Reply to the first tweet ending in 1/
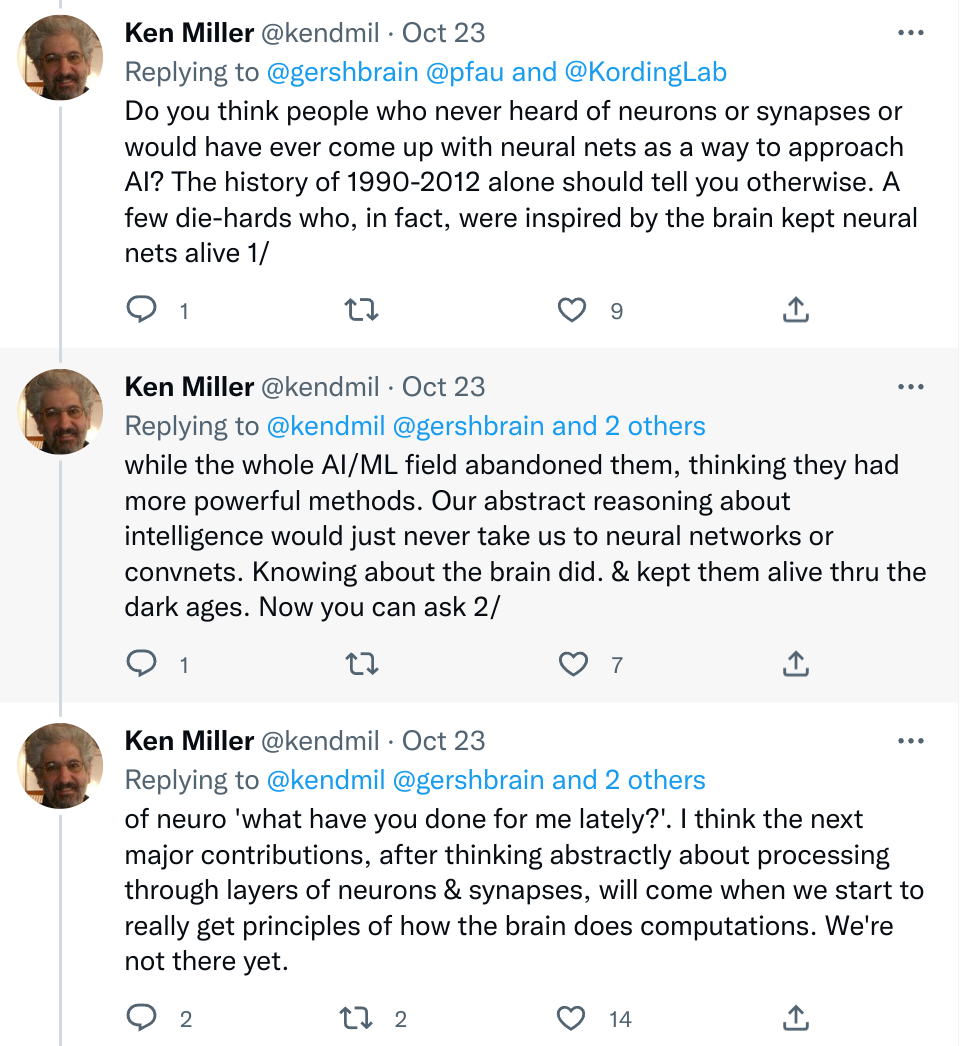This screenshot has height=1046, width=978. click(143, 310)
